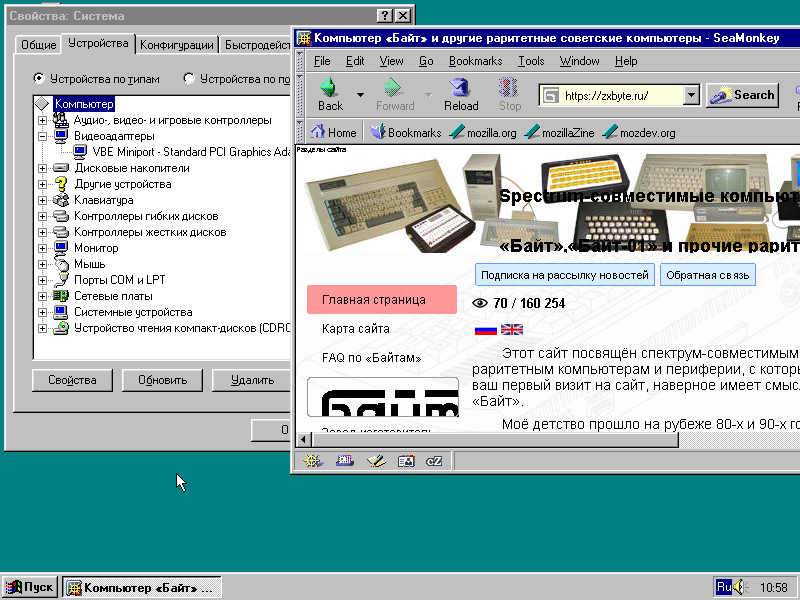
Task: Click the horizontal scrollbar in the browser
Action: (495, 439)
